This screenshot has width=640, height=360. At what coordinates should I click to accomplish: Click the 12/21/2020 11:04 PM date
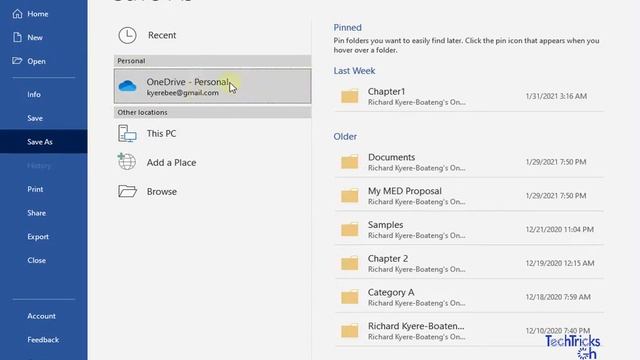click(x=560, y=229)
